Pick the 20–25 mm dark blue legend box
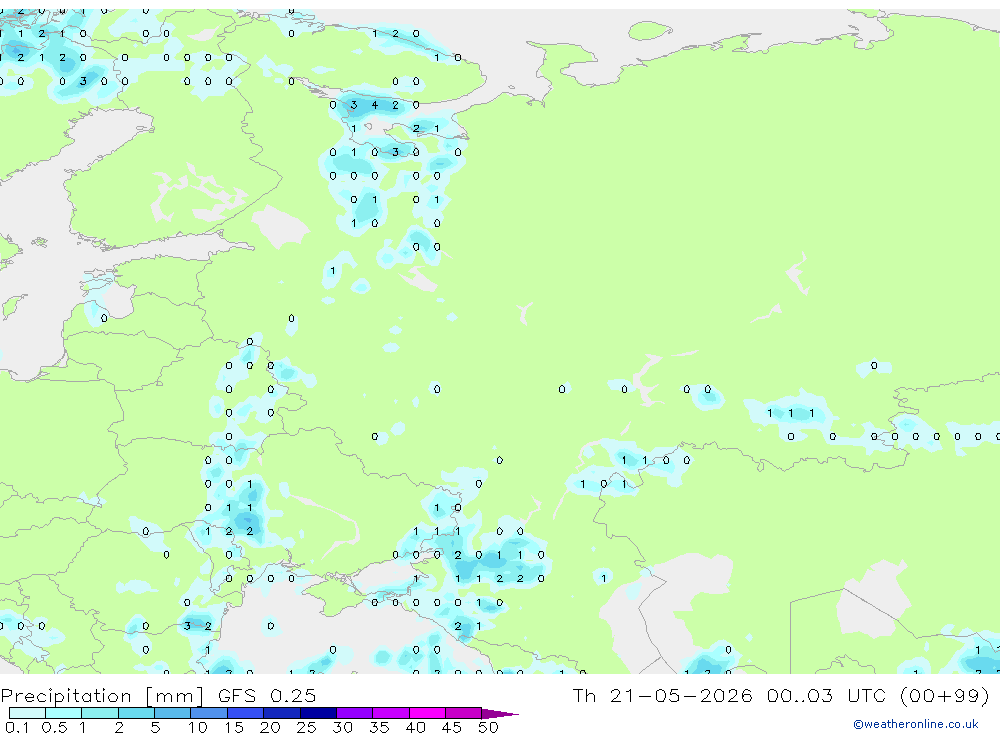This screenshot has height=733, width=1000. click(282, 713)
